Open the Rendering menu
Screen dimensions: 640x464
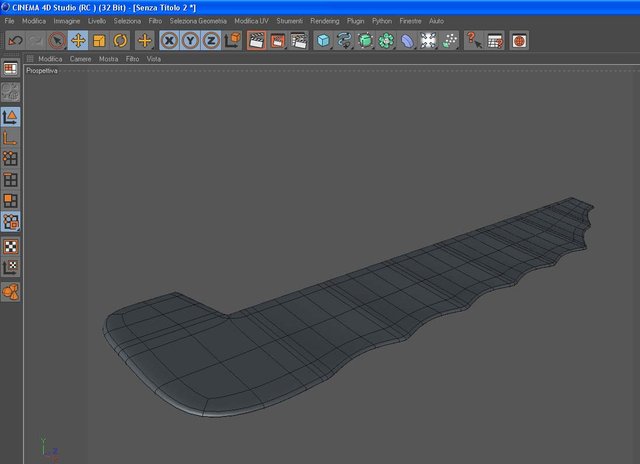[x=325, y=21]
